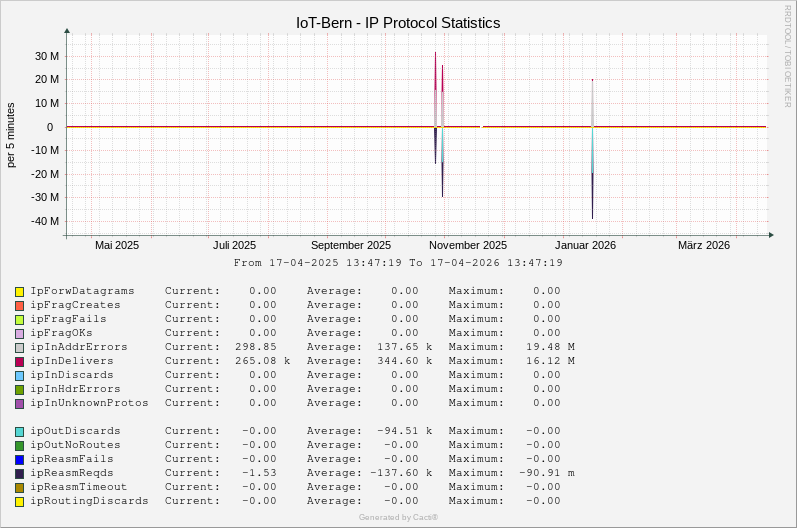Click the Mai 2025 x-axis label
Image resolution: width=797 pixels, height=528 pixels.
[x=117, y=245]
